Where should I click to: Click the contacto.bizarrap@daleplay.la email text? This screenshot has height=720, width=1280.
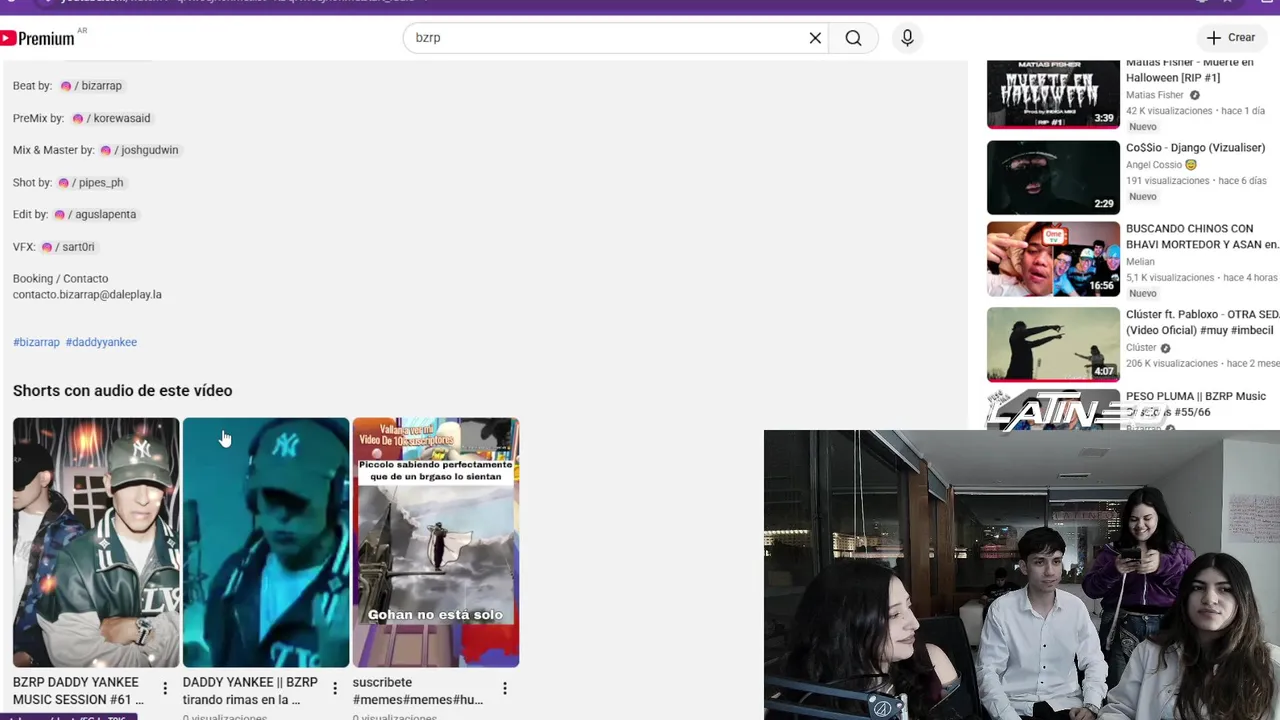[x=87, y=295]
